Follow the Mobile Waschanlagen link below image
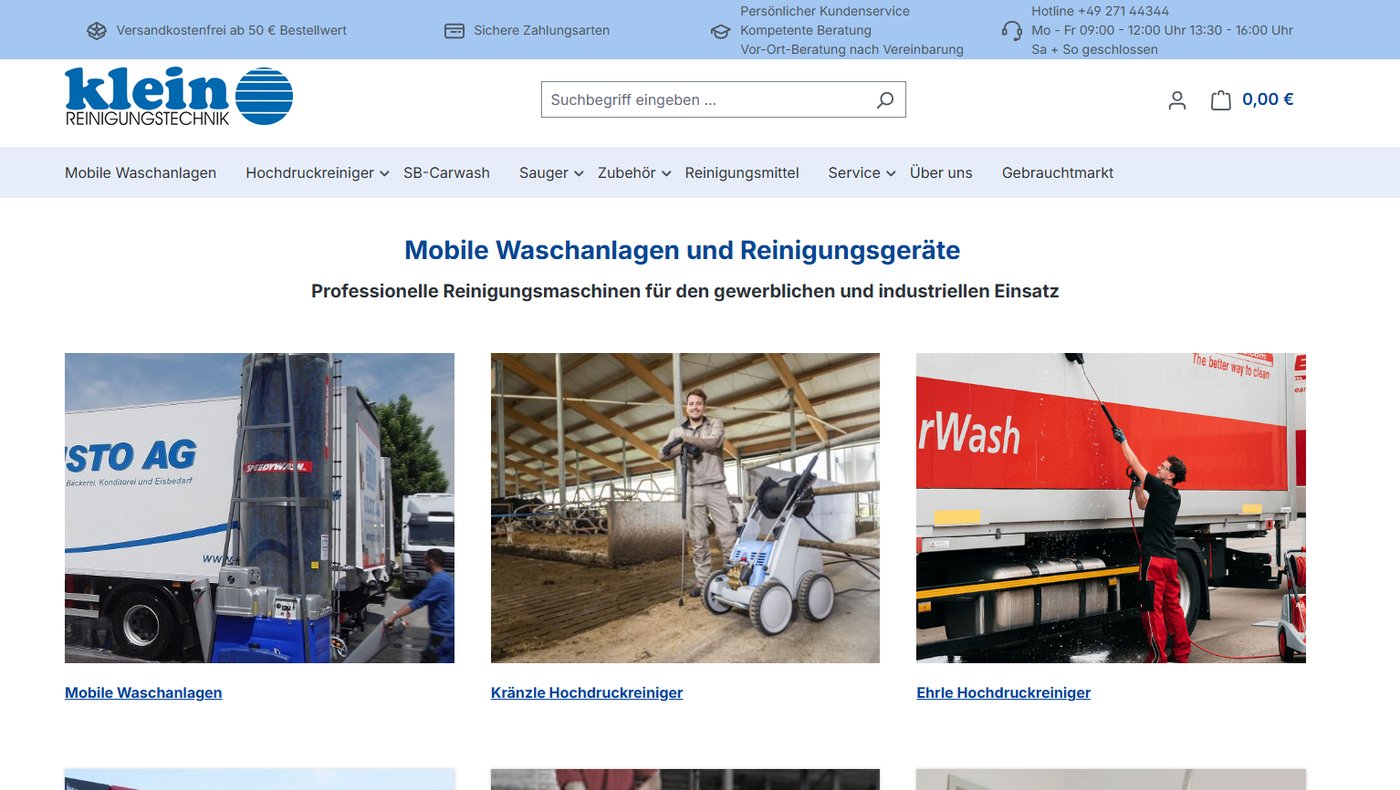The height and width of the screenshot is (790, 1400). pos(144,693)
